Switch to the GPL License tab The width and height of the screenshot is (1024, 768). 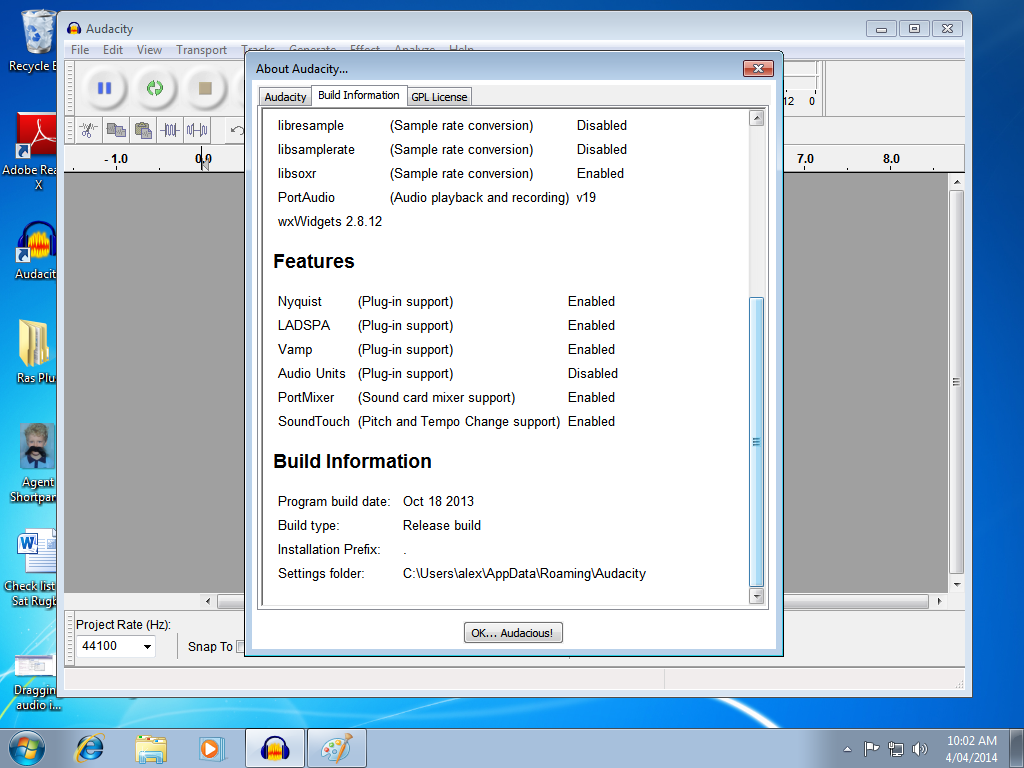tap(440, 97)
